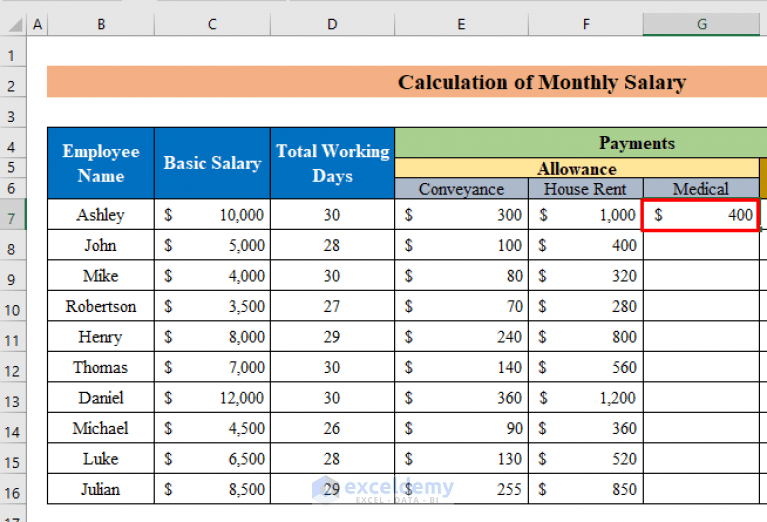The height and width of the screenshot is (522, 767).
Task: Click Ashley's house rent value 1,000
Action: pyautogui.click(x=586, y=214)
